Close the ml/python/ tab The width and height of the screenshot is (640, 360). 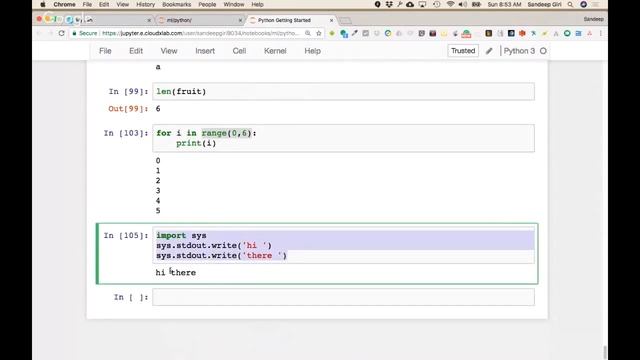[x=240, y=20]
